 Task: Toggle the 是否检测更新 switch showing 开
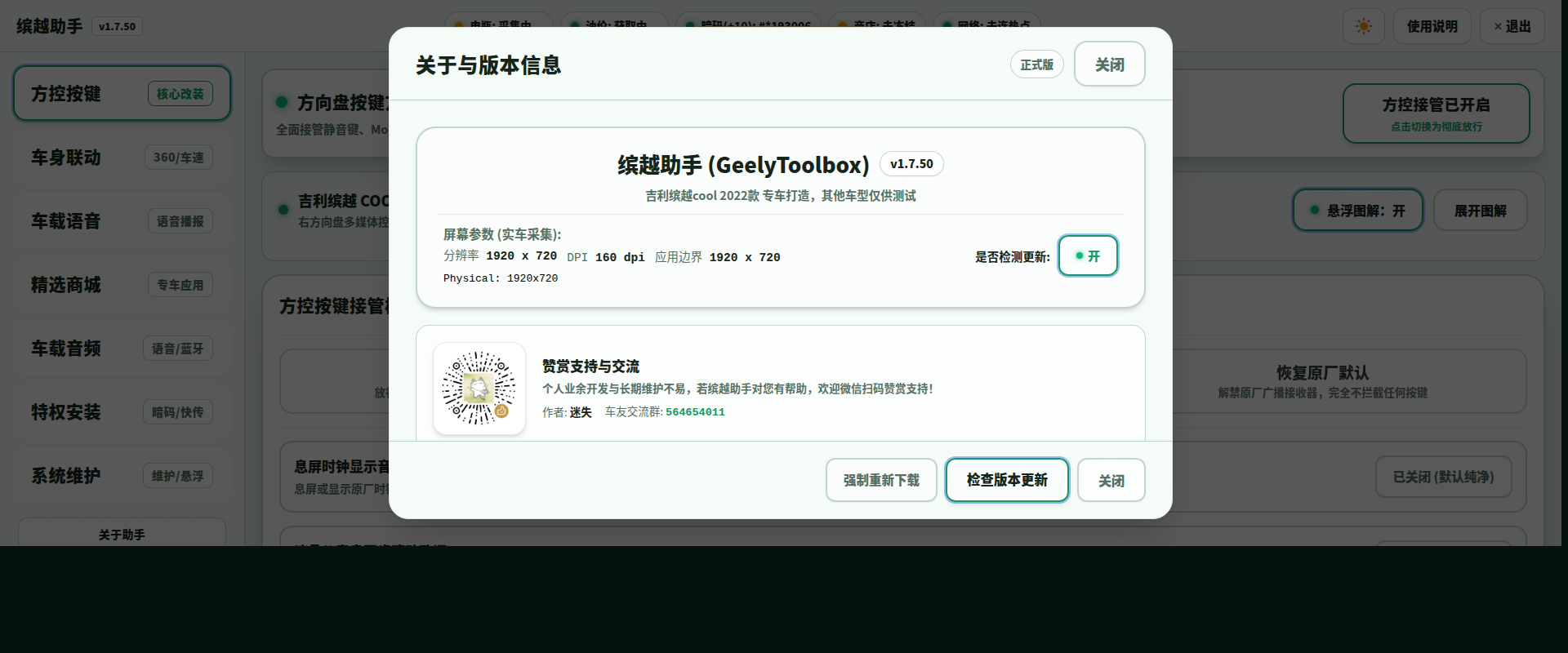(1088, 255)
